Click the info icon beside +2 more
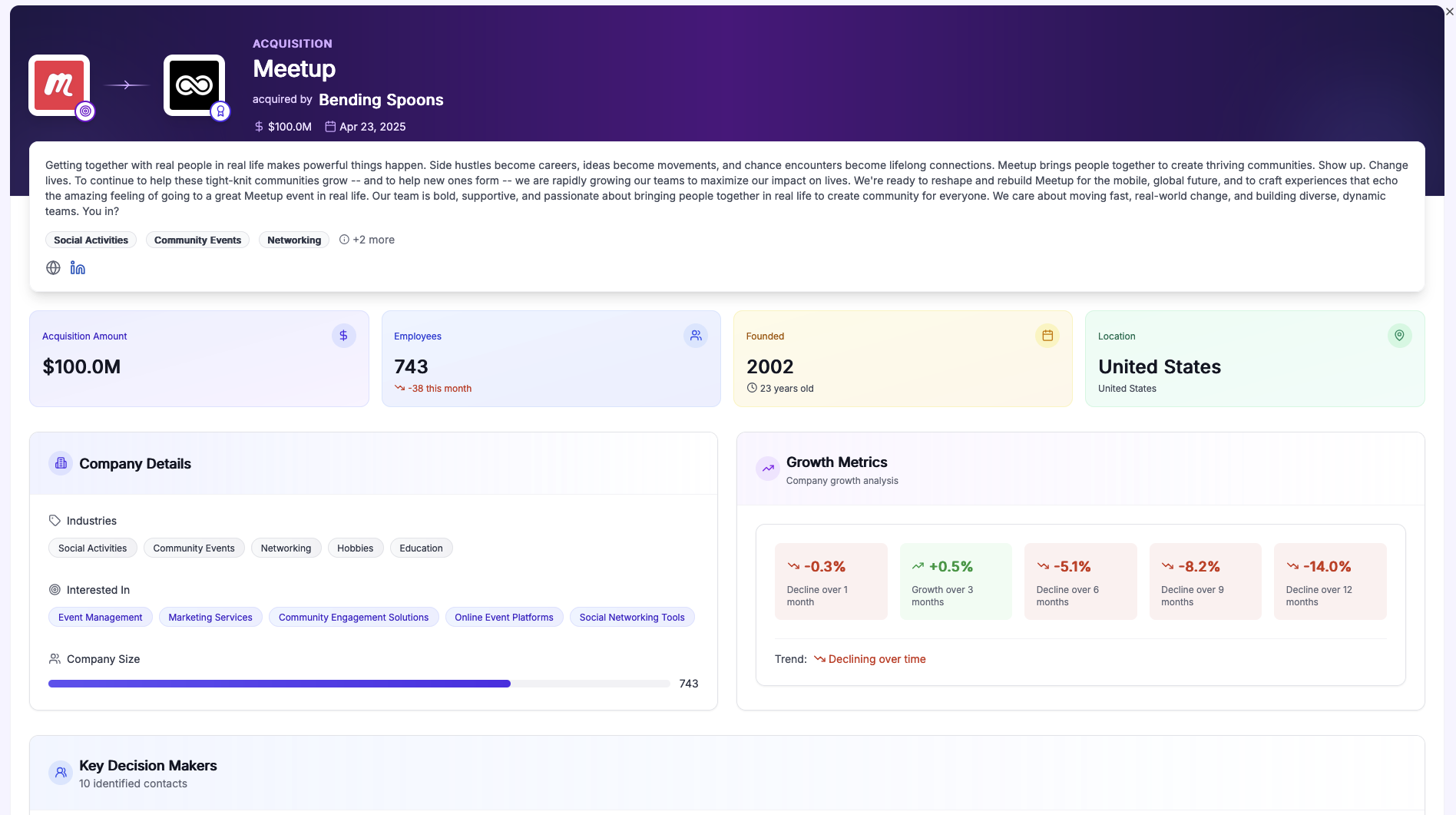The image size is (1456, 815). [x=344, y=240]
